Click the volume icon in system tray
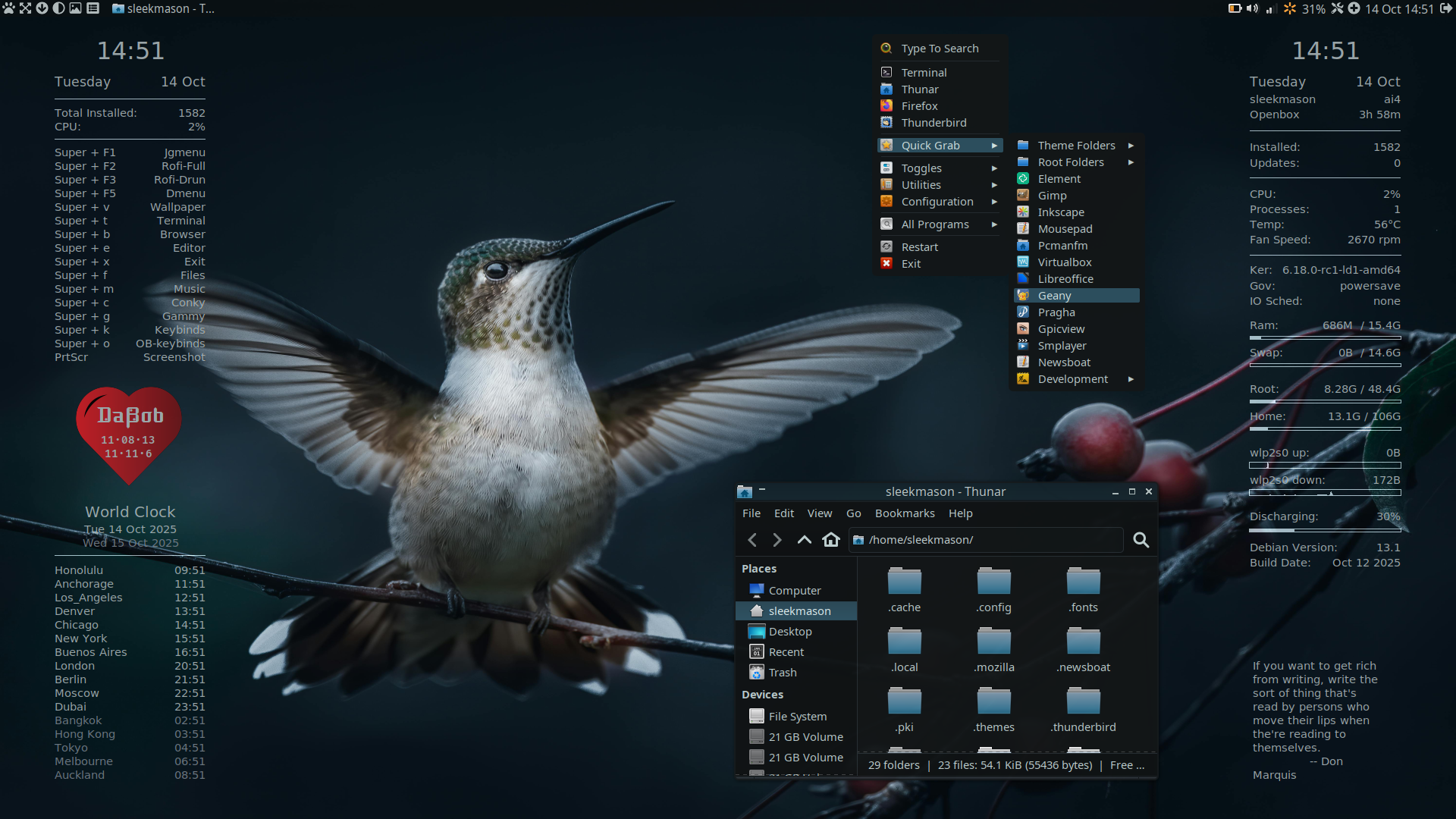Screen dimensions: 1456x819 coord(1251,9)
